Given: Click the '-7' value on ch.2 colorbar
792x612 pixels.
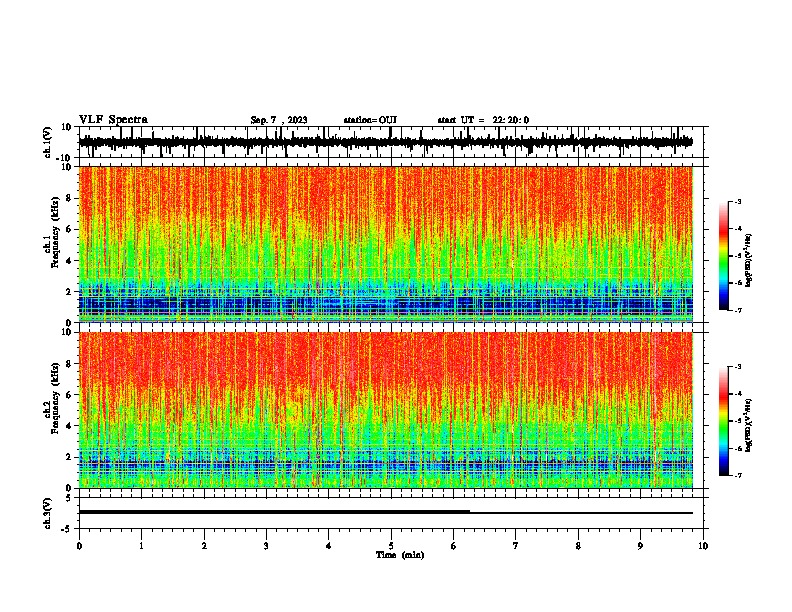Looking at the screenshot, I should point(738,475).
